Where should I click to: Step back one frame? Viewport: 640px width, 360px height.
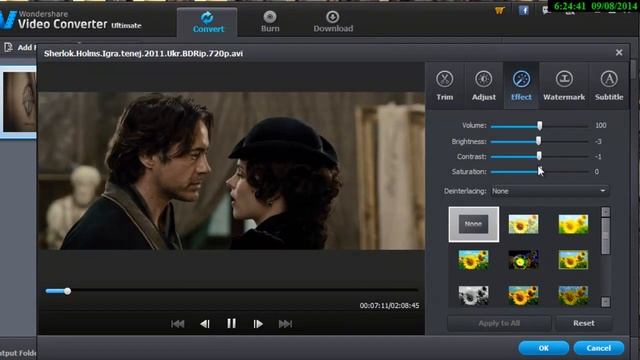(205, 324)
